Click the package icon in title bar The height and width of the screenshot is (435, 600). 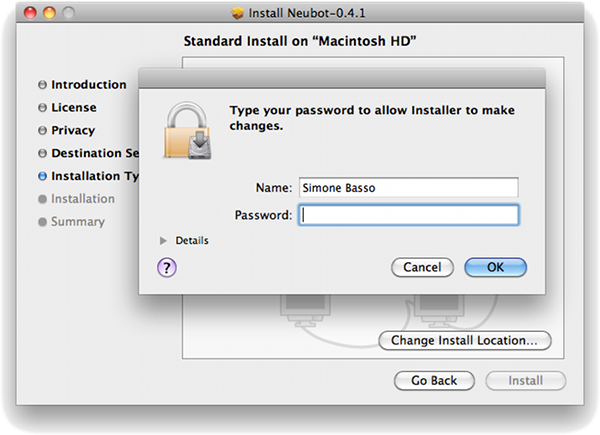point(237,13)
